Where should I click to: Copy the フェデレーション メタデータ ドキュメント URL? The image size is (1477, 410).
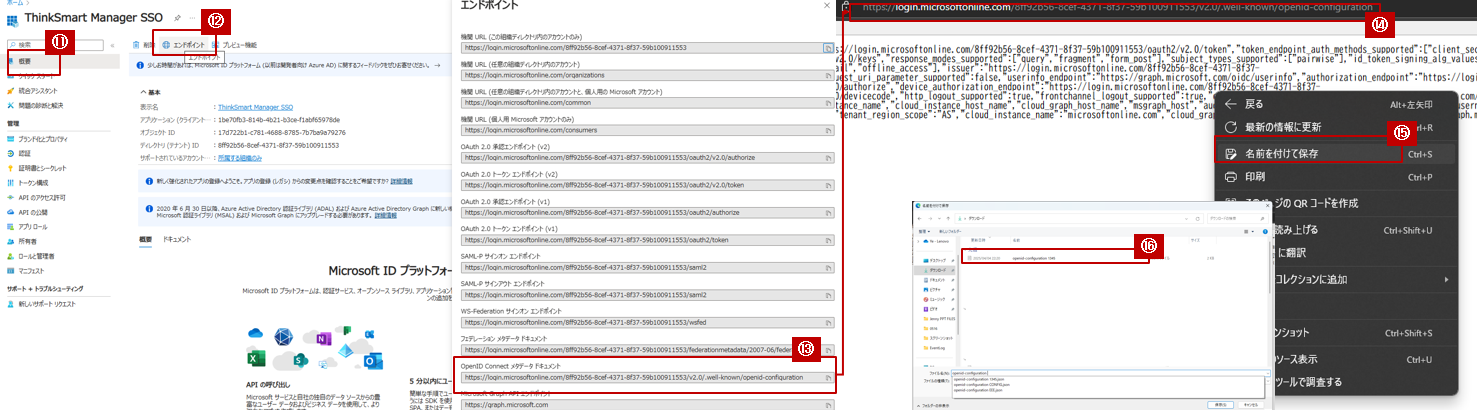point(828,350)
